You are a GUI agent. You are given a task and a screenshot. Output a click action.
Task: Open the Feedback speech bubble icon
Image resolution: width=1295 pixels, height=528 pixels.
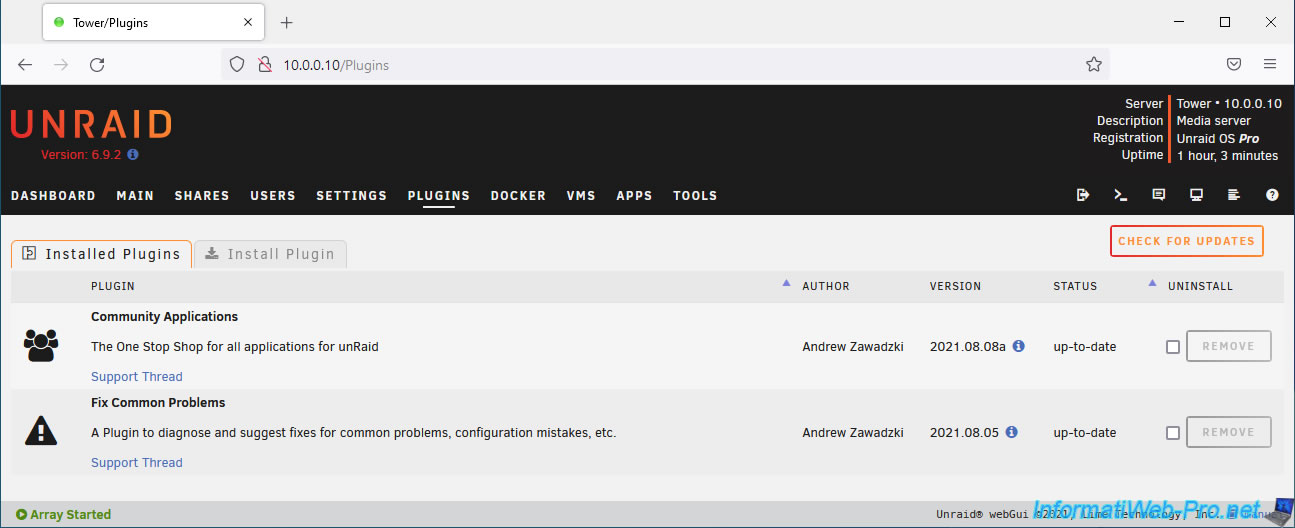1159,195
